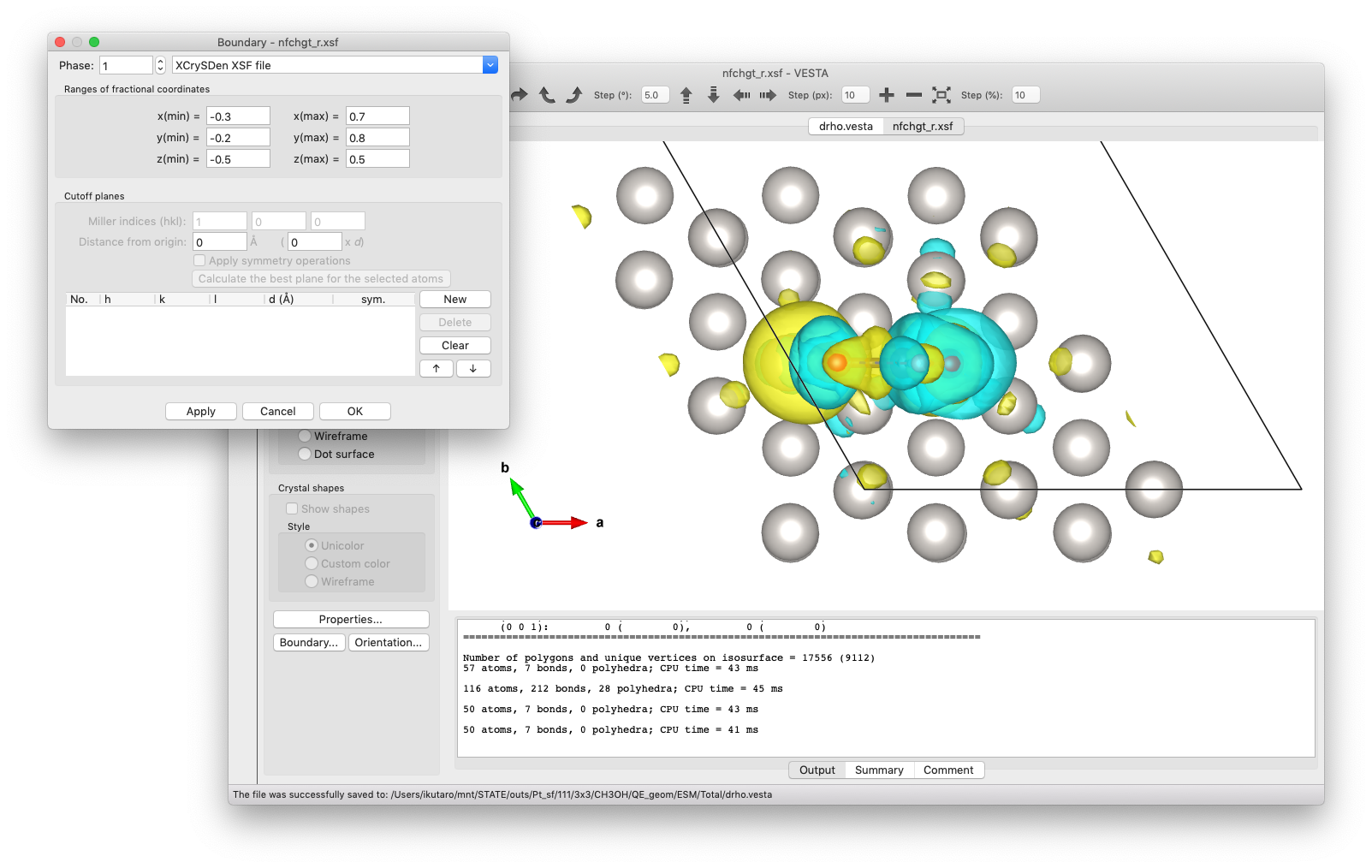Switch to the drho.vesta tab
Screen dimensions: 1372x868
(846, 126)
